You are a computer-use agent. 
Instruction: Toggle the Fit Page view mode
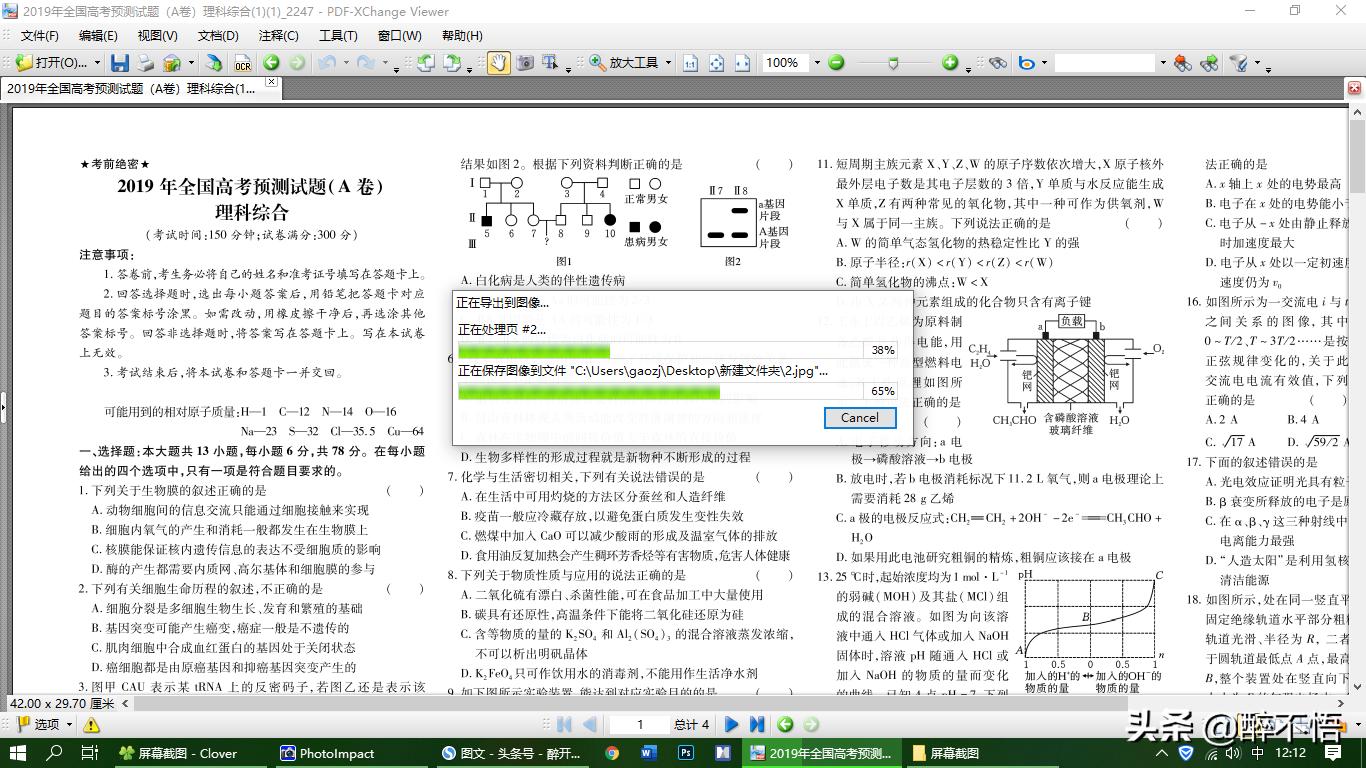click(716, 63)
